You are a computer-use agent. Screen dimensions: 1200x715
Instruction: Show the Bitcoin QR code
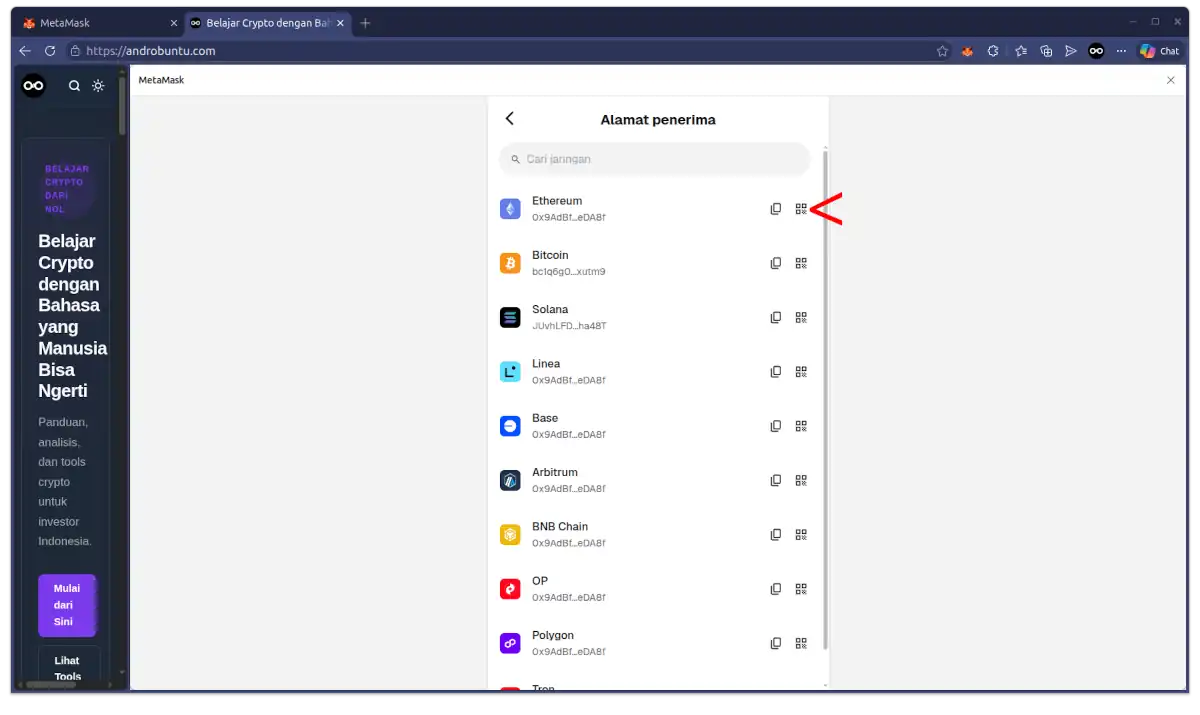(x=801, y=263)
